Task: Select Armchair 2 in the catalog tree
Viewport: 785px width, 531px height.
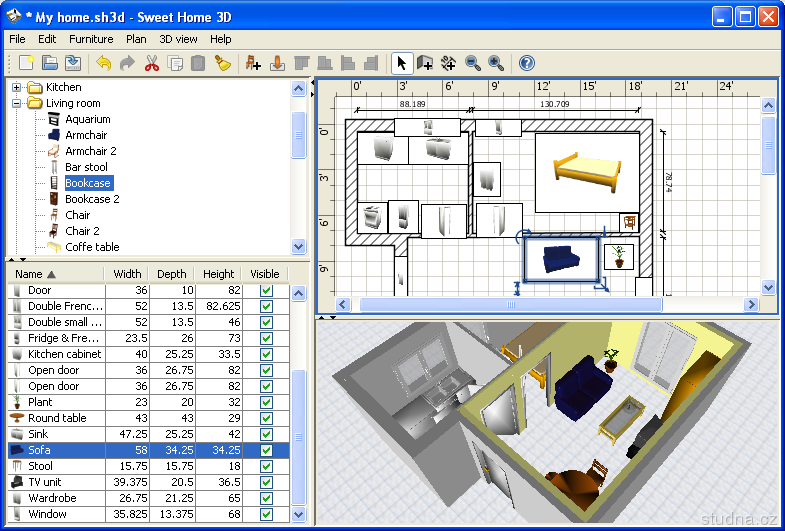Action: coord(90,151)
